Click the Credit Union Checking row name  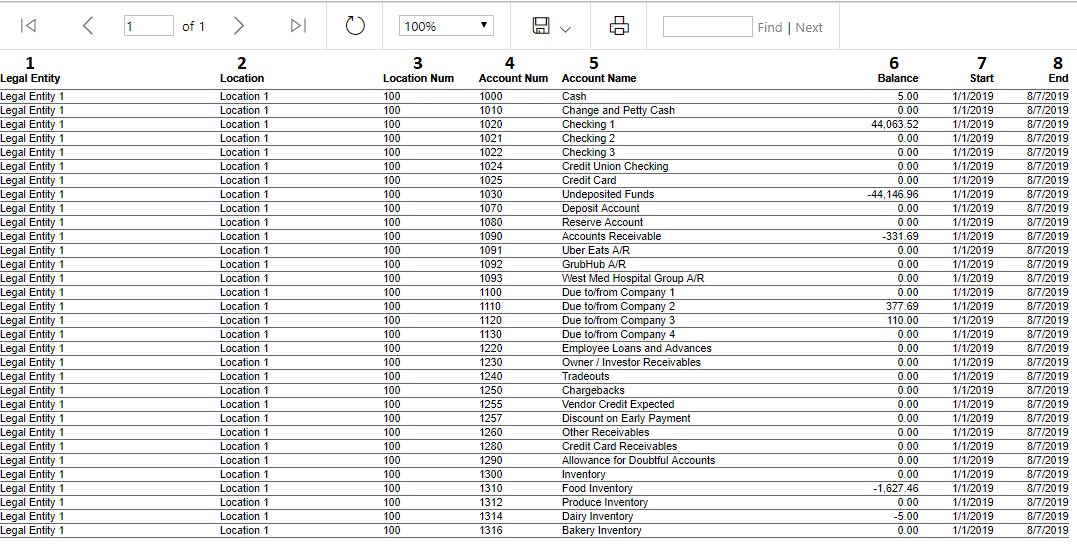point(615,166)
